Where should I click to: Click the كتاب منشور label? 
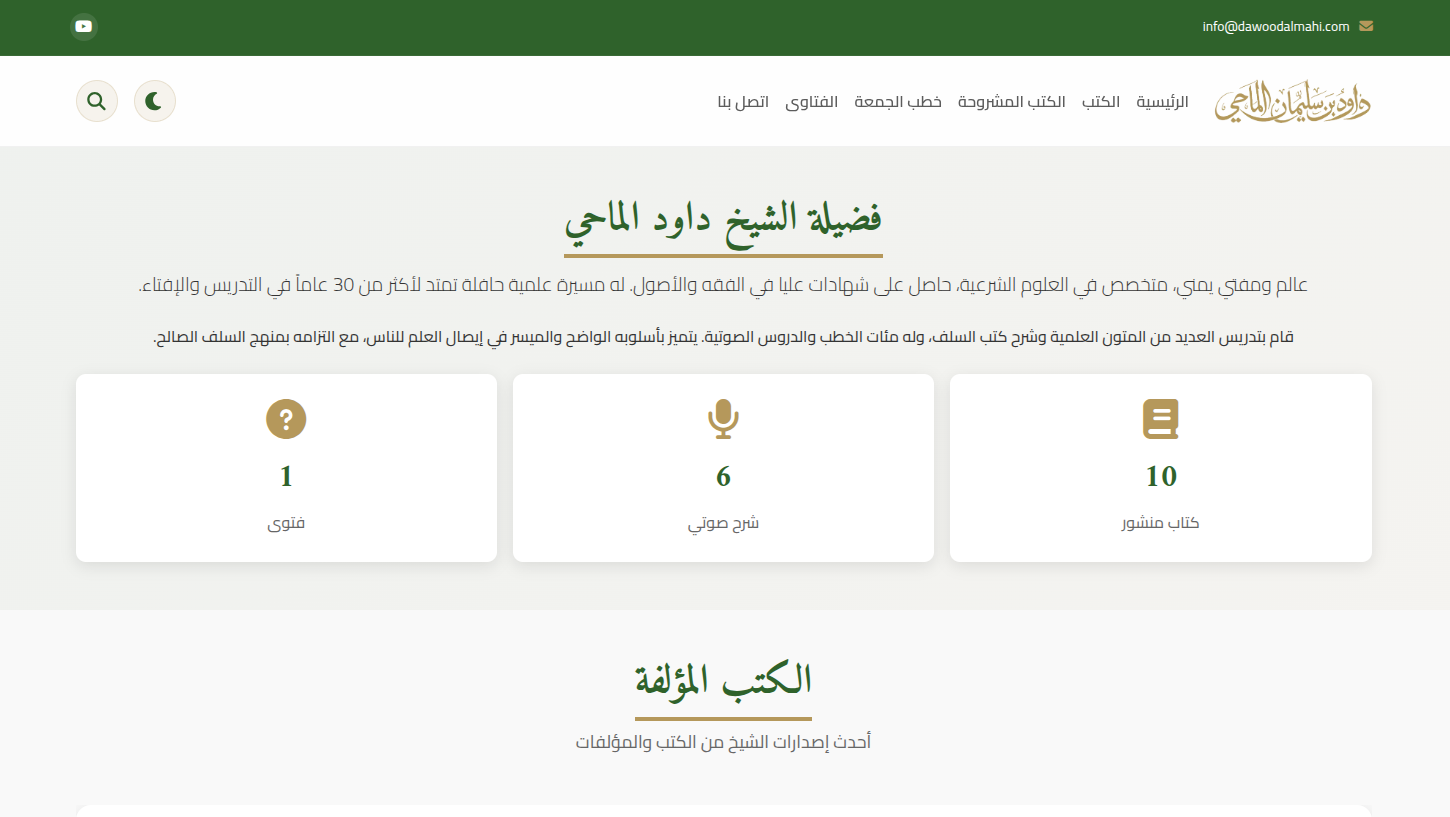pos(1161,523)
